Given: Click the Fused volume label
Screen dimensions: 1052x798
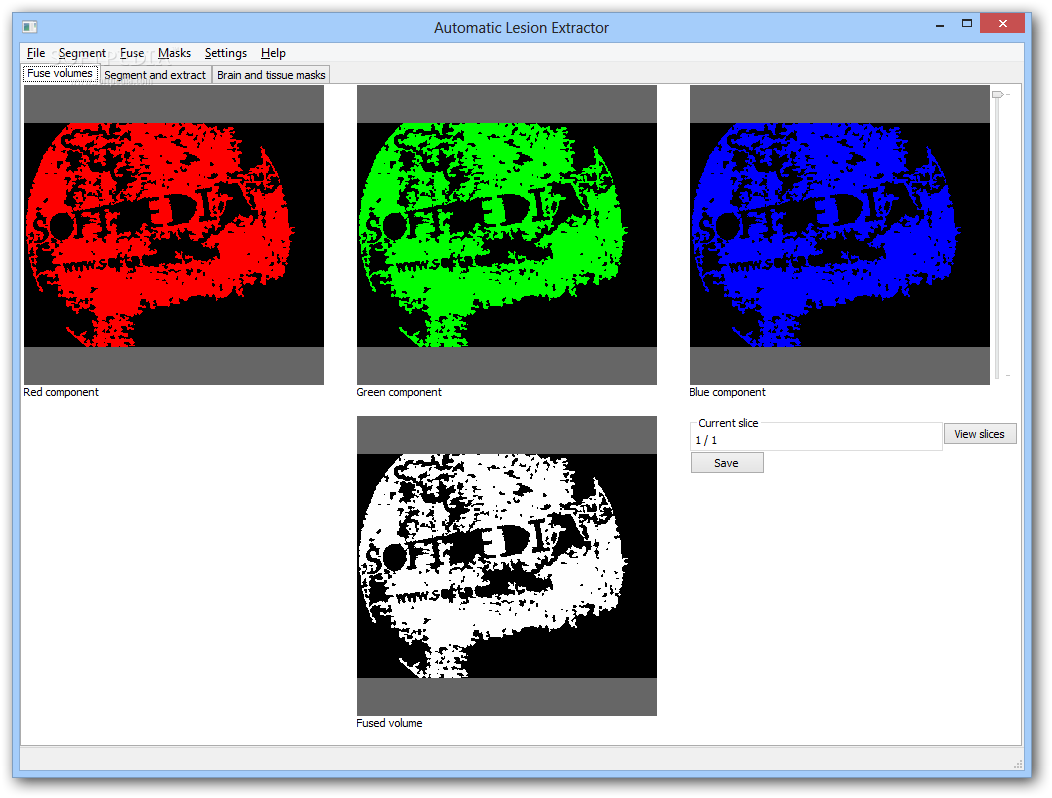Looking at the screenshot, I should pos(389,723).
